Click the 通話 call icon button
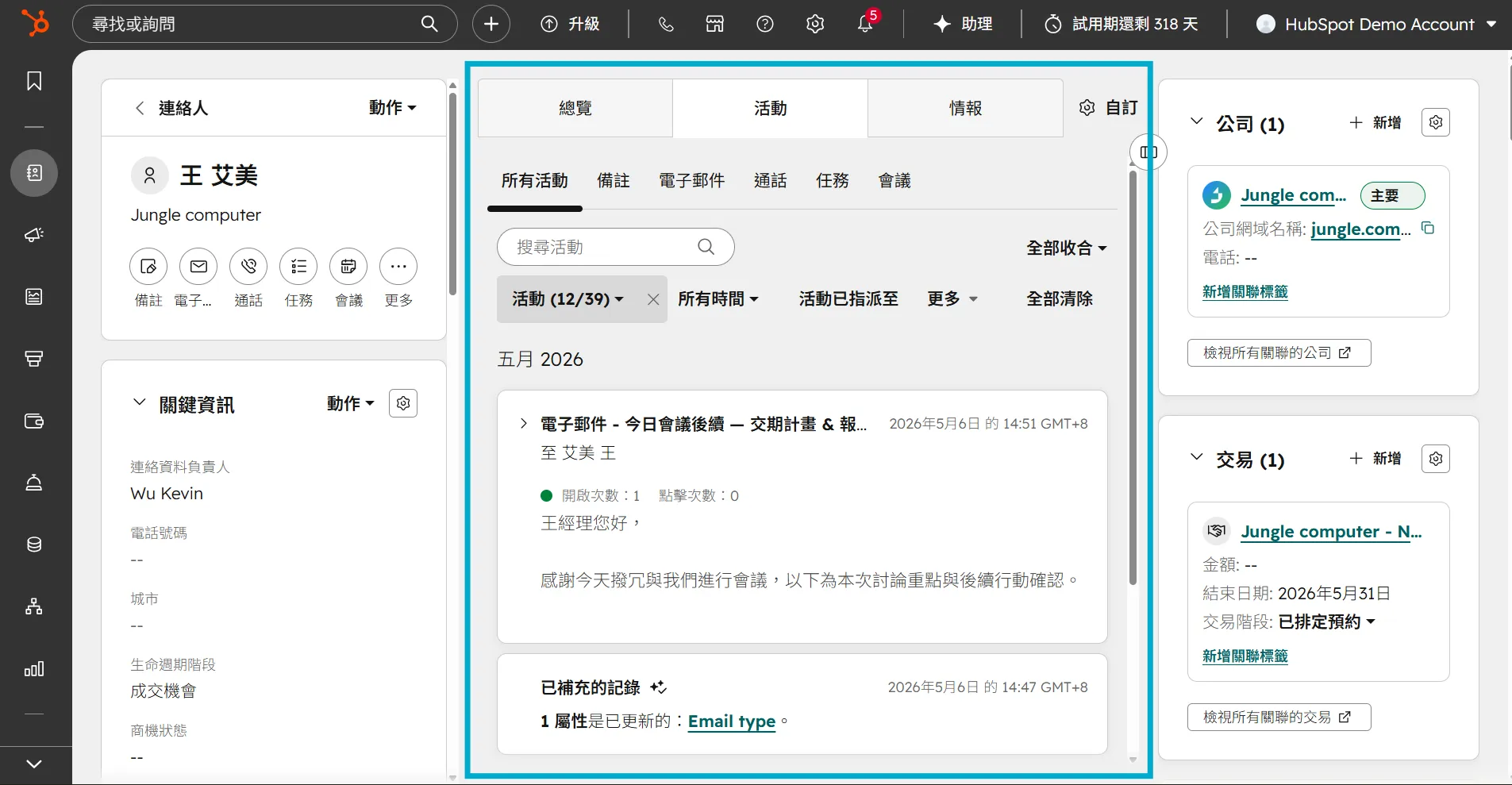 point(248,267)
